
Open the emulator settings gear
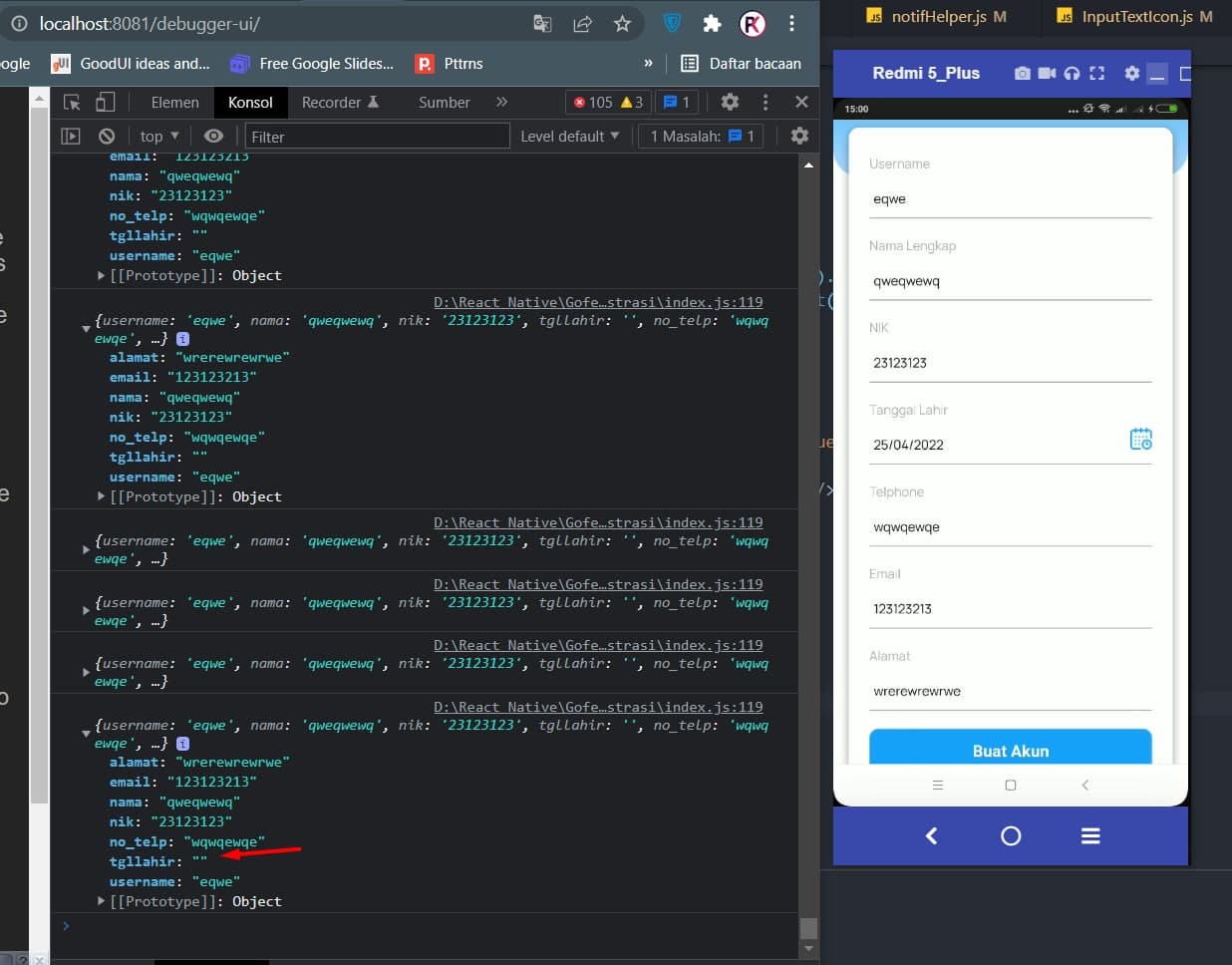(1131, 73)
